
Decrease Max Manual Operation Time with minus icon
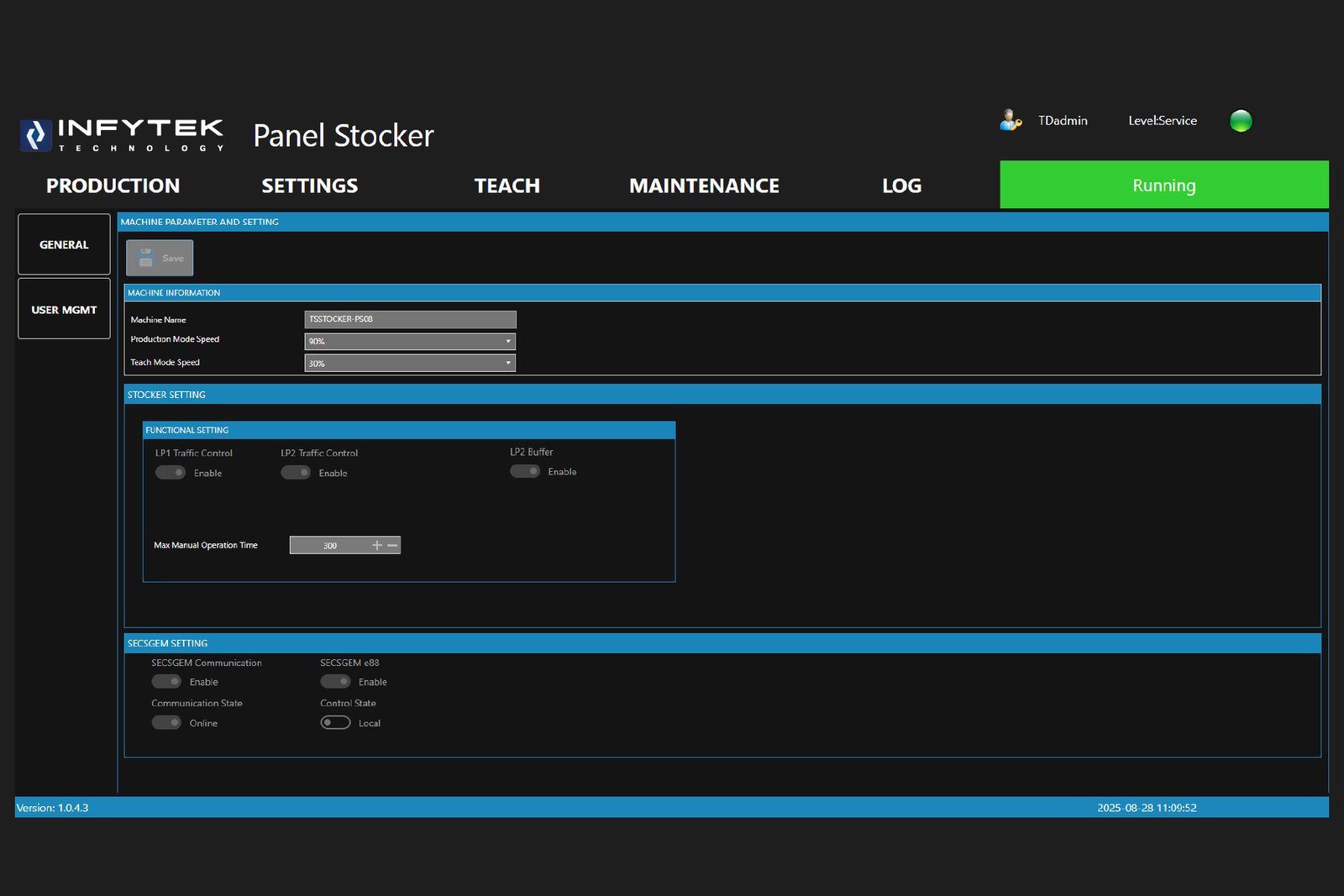click(391, 544)
